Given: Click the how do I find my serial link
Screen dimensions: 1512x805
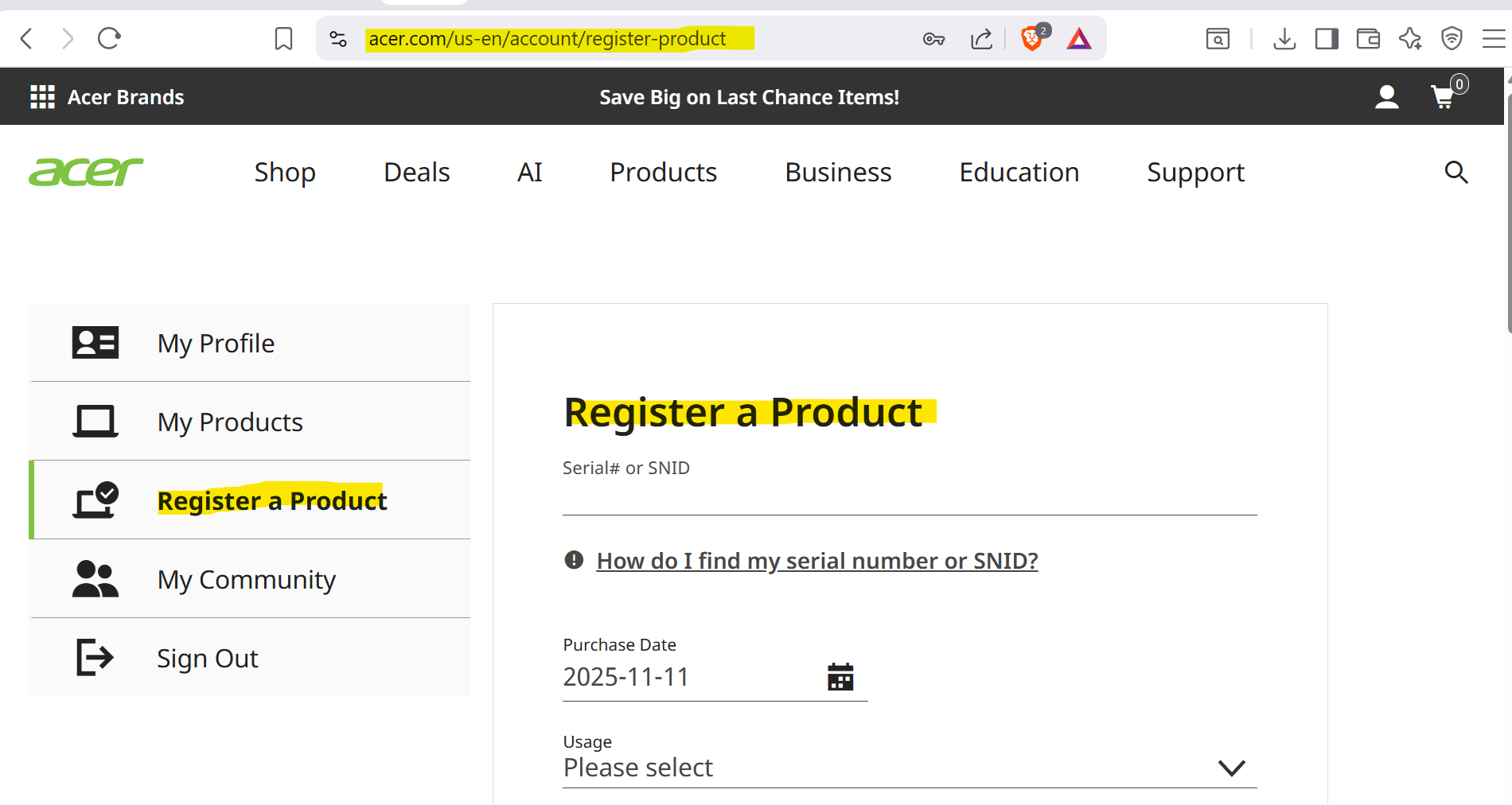Looking at the screenshot, I should [816, 560].
